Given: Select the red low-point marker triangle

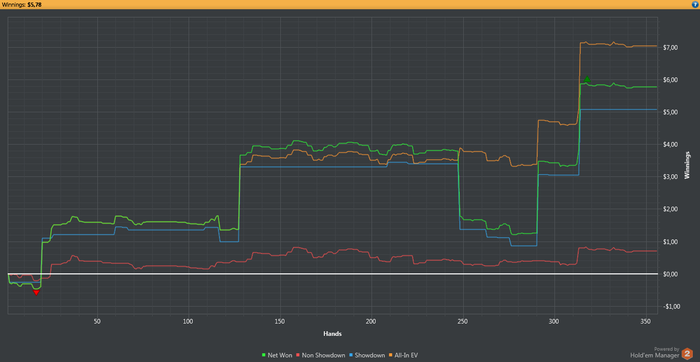Looking at the screenshot, I should pyautogui.click(x=37, y=292).
